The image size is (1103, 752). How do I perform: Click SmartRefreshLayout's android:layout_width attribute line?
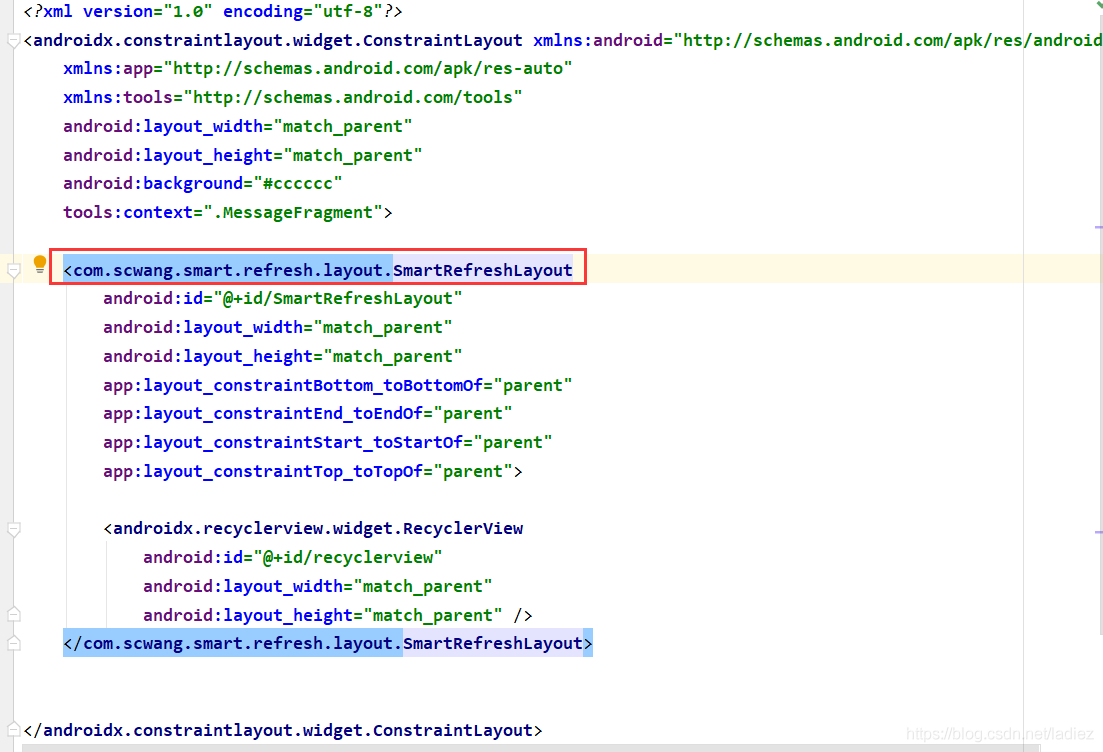point(278,328)
